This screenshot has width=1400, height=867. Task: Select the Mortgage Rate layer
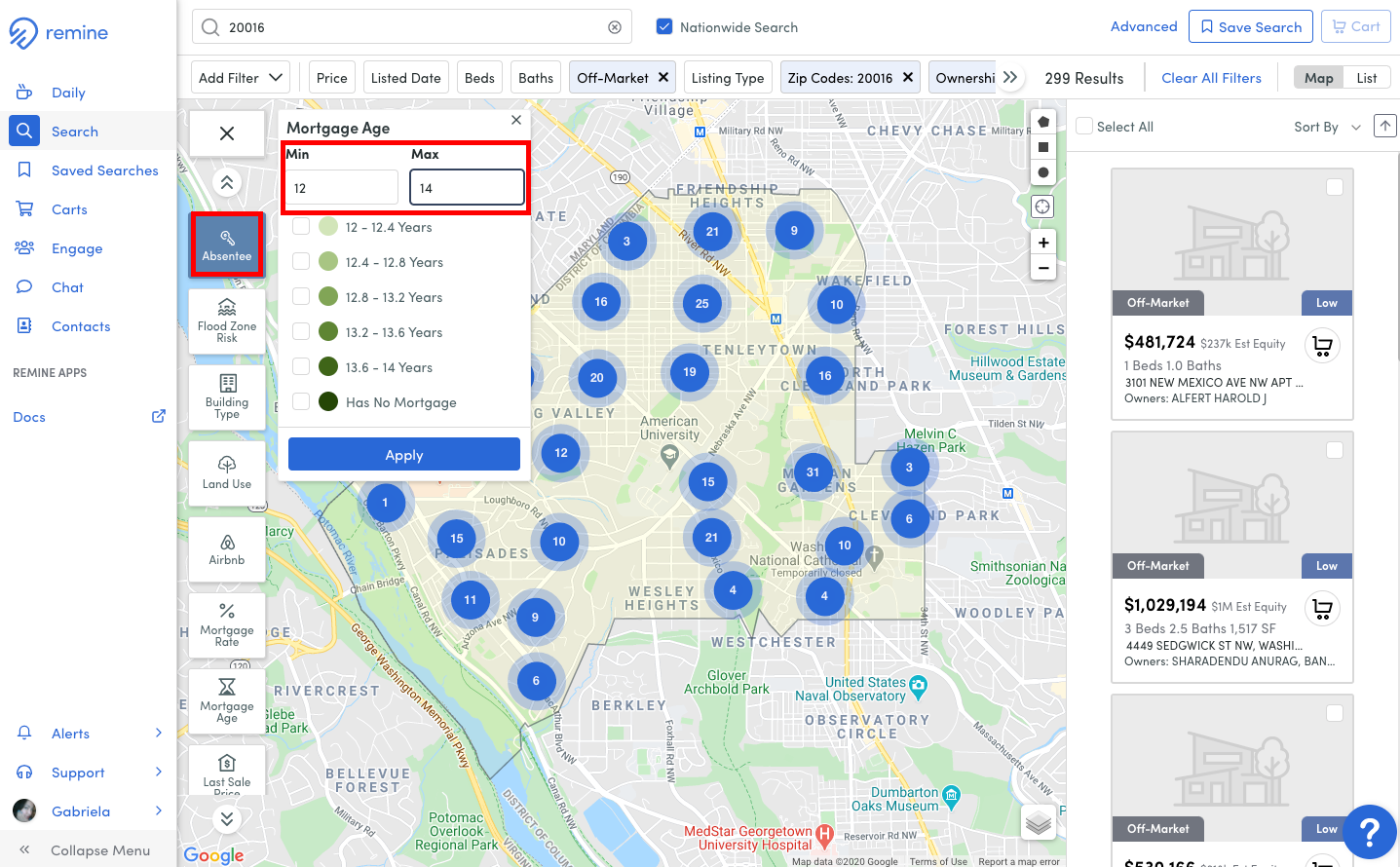(x=227, y=625)
